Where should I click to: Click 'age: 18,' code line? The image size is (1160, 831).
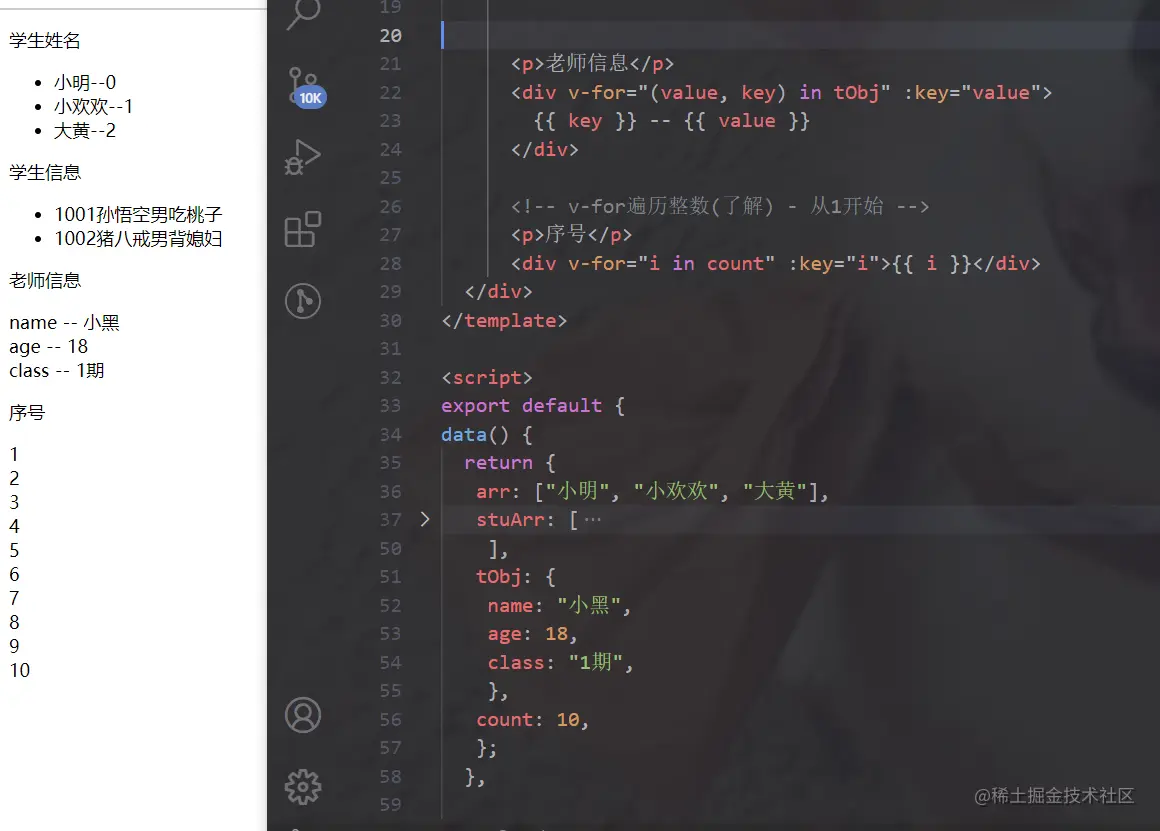(x=532, y=633)
